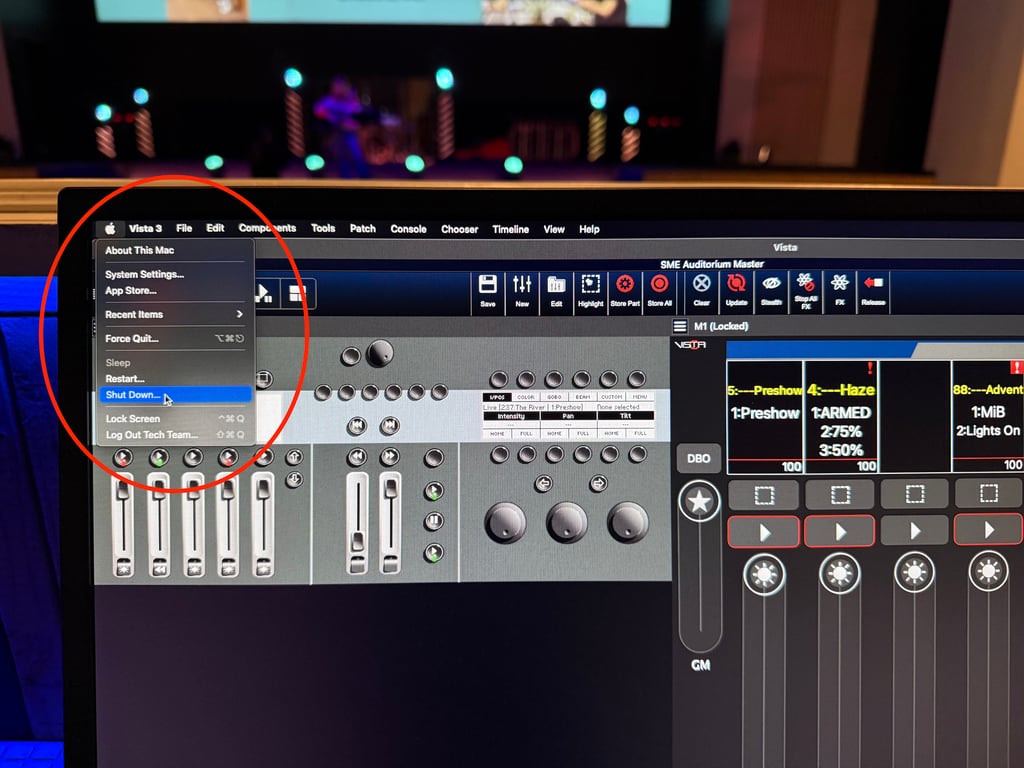Screen dimensions: 1024x768
Task: Toggle the DBO blackout button
Action: 698,458
